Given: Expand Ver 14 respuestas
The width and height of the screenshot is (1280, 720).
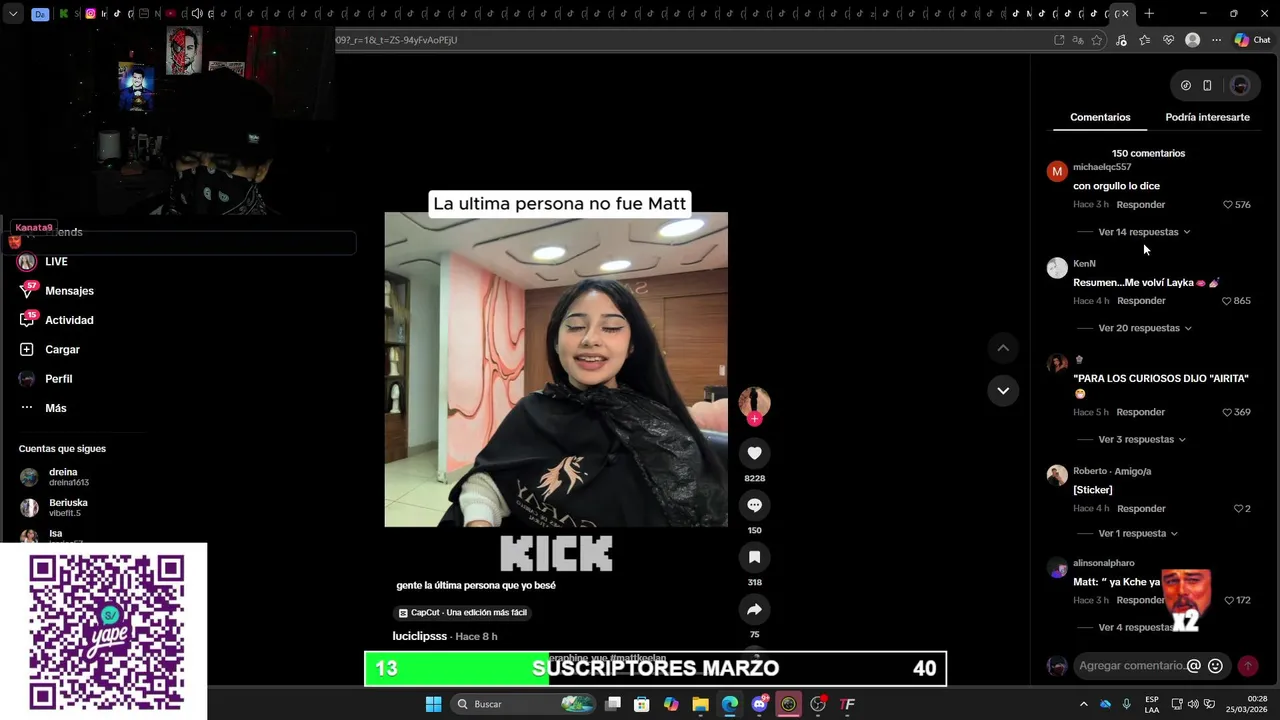Looking at the screenshot, I should 1144,232.
